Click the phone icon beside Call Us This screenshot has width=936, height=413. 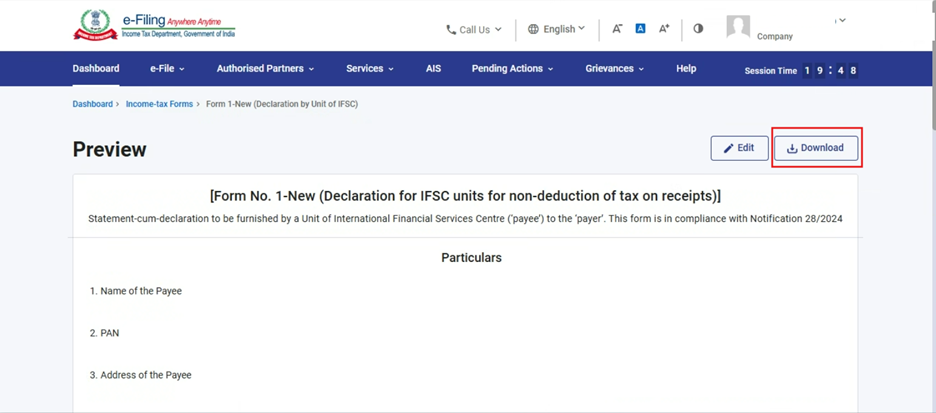[451, 30]
